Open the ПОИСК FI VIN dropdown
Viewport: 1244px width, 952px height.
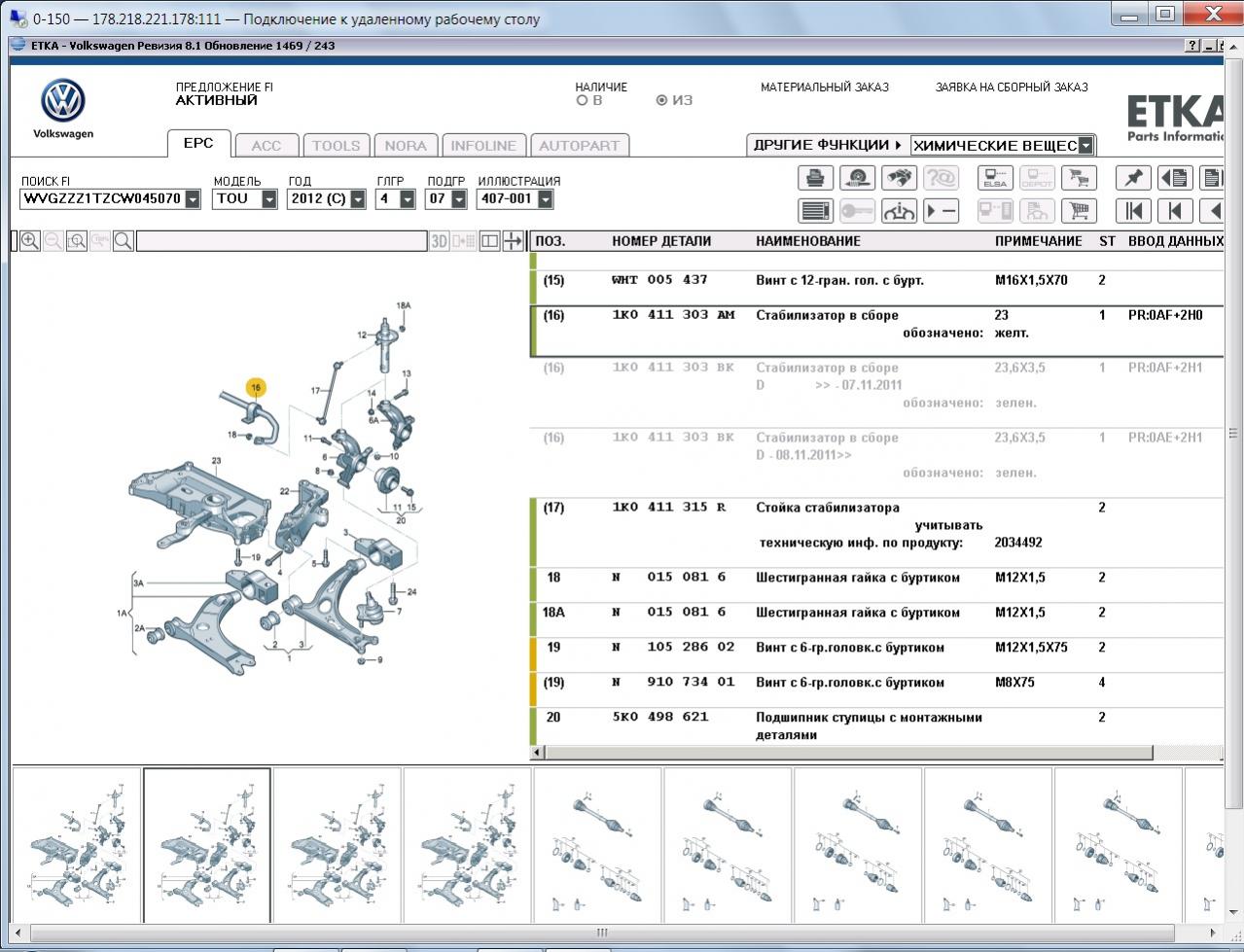pyautogui.click(x=193, y=199)
